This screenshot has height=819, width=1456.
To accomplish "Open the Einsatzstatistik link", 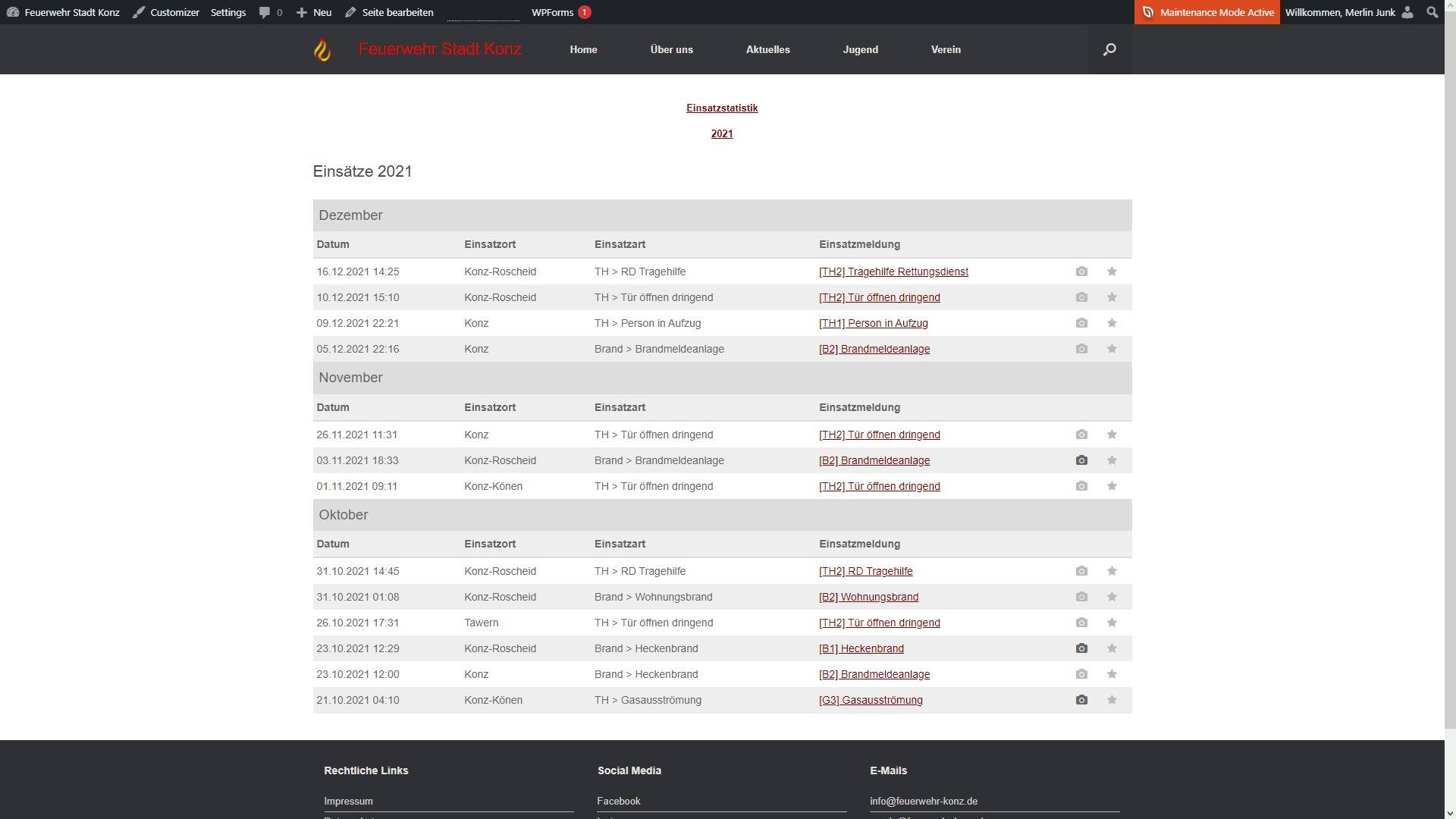I will [722, 108].
